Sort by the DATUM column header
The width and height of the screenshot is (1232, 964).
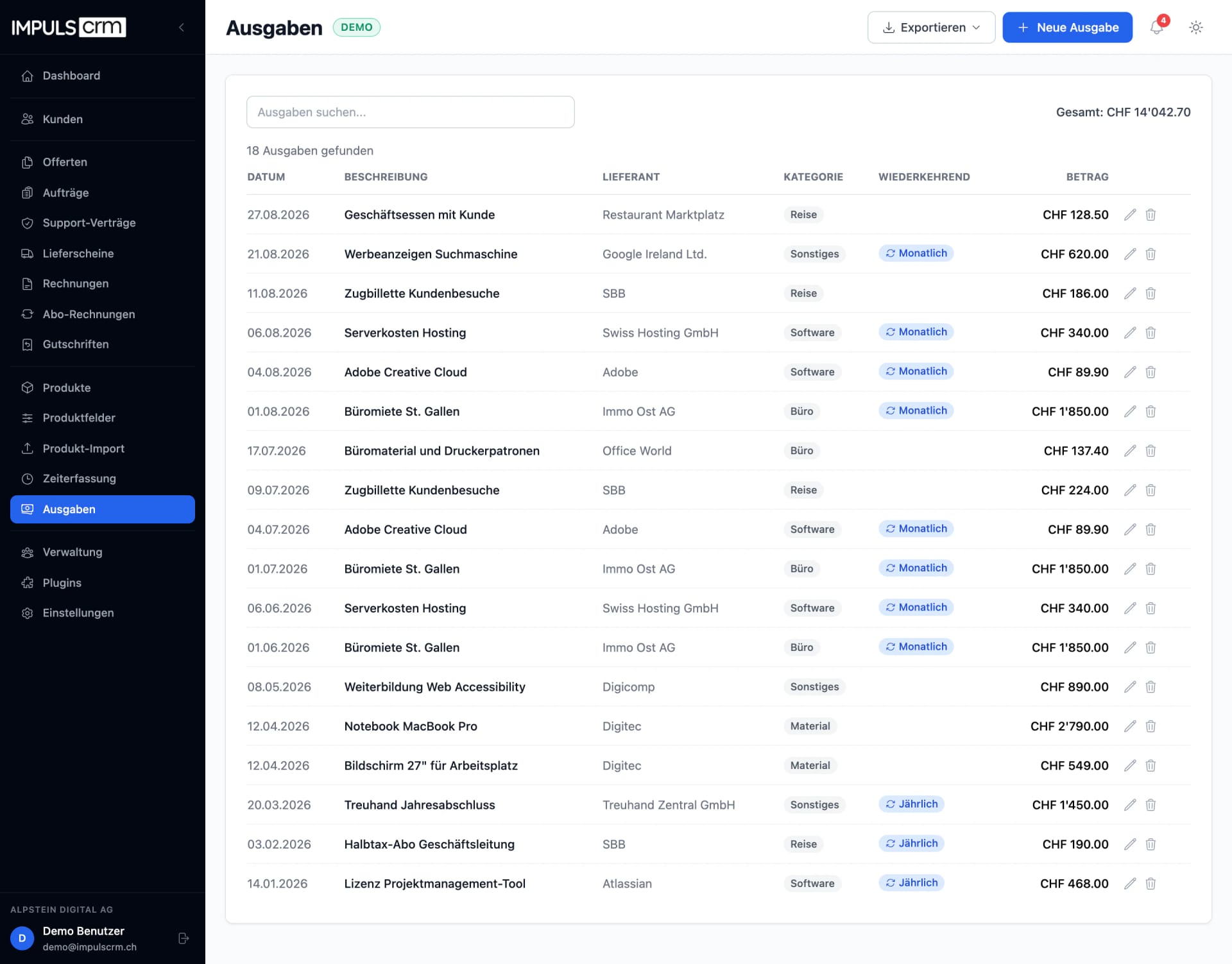[266, 177]
